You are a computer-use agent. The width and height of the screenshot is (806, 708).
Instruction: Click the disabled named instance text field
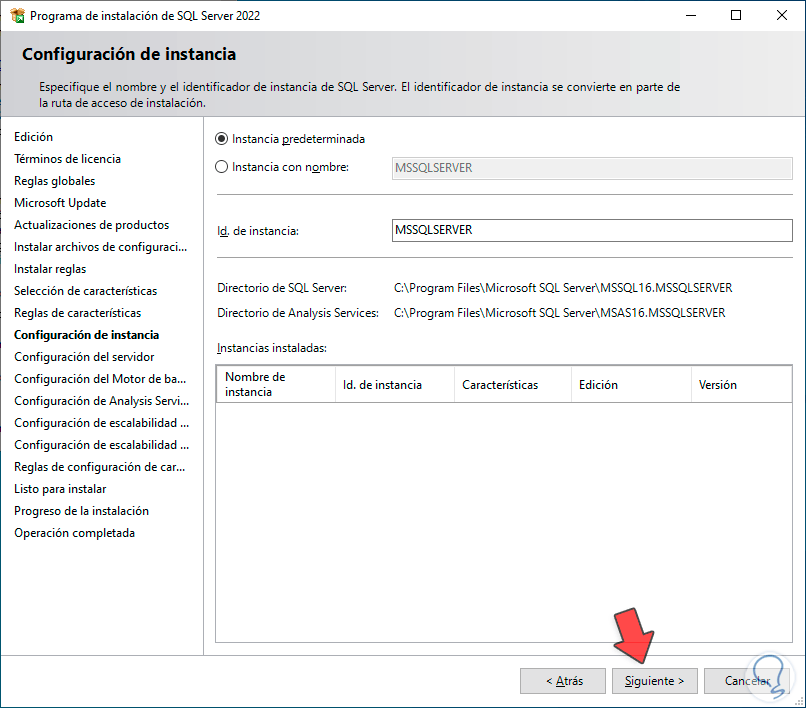click(x=592, y=168)
